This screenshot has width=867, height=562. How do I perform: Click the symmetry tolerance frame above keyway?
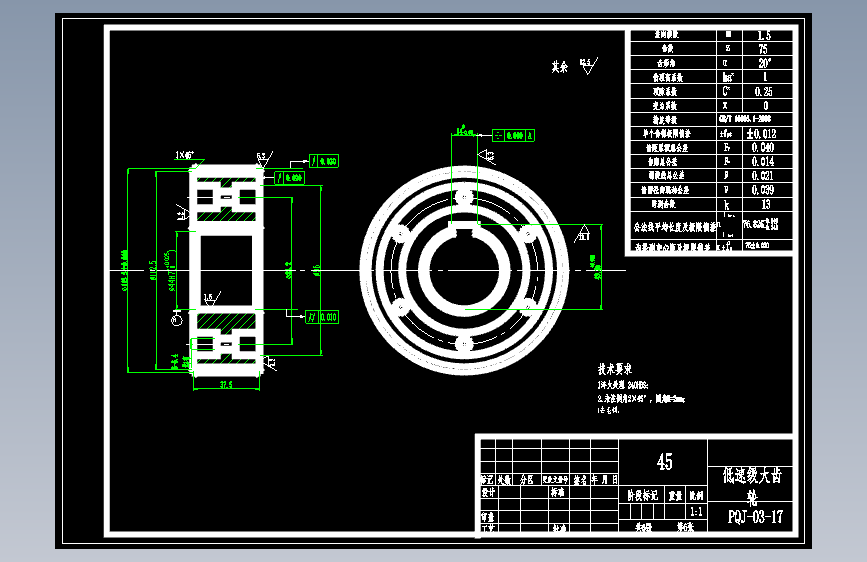(513, 136)
